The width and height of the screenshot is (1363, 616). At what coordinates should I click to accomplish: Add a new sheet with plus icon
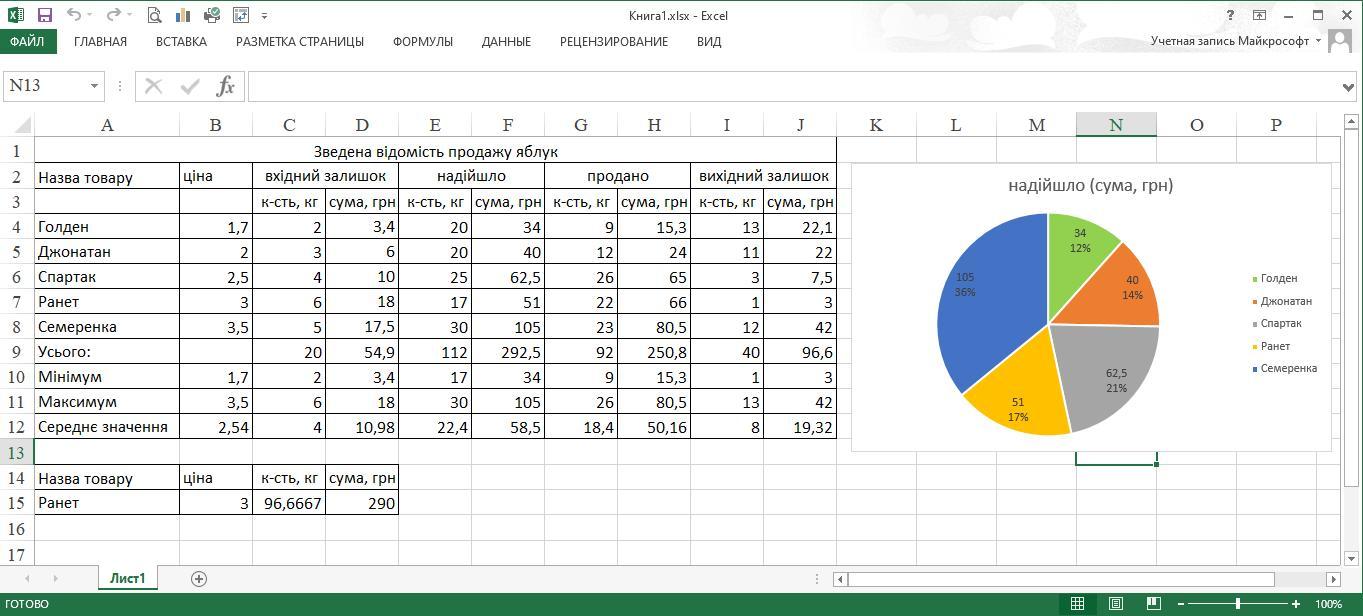[x=199, y=578]
